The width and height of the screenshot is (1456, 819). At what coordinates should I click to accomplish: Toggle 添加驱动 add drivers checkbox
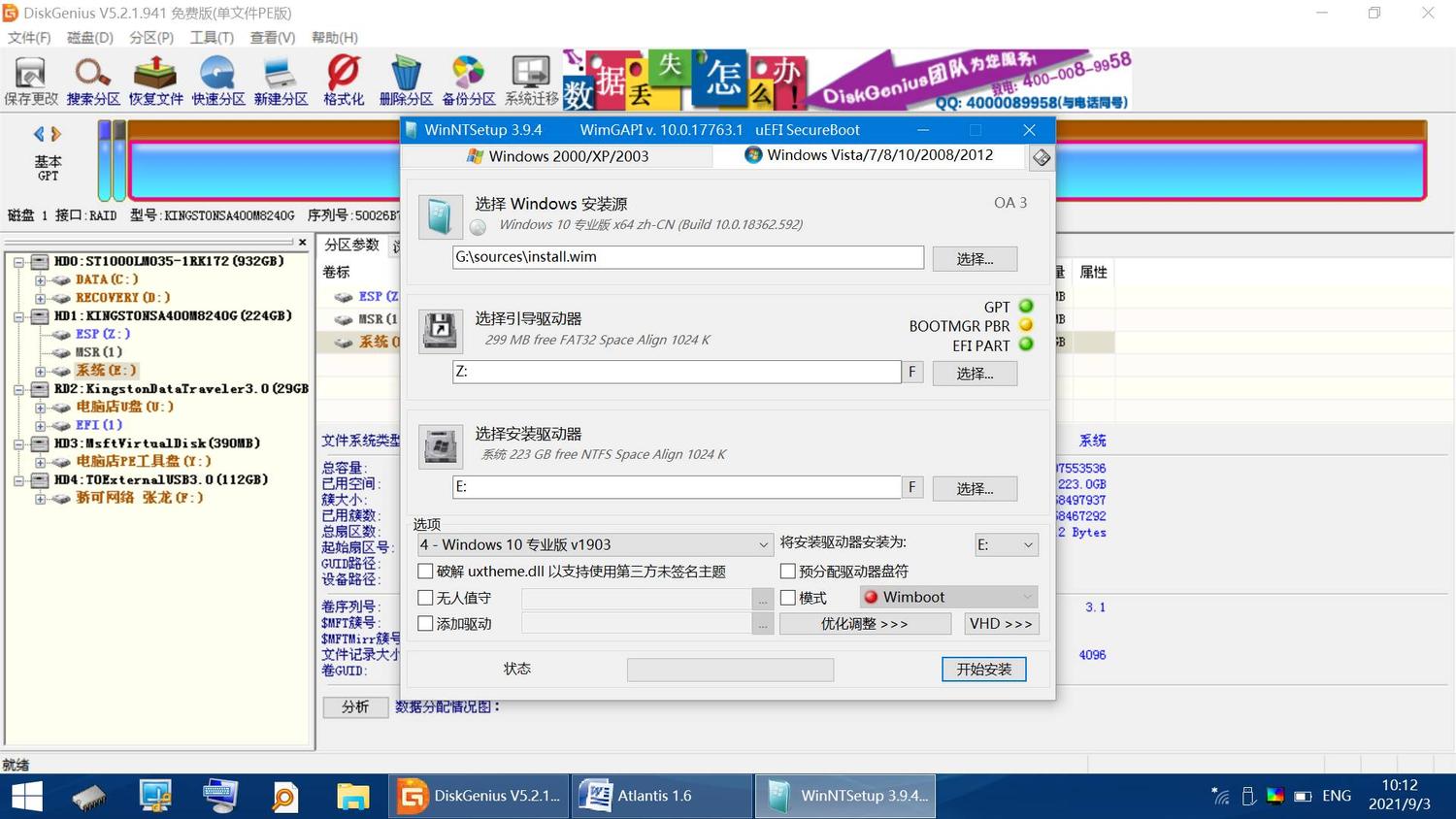coord(425,623)
